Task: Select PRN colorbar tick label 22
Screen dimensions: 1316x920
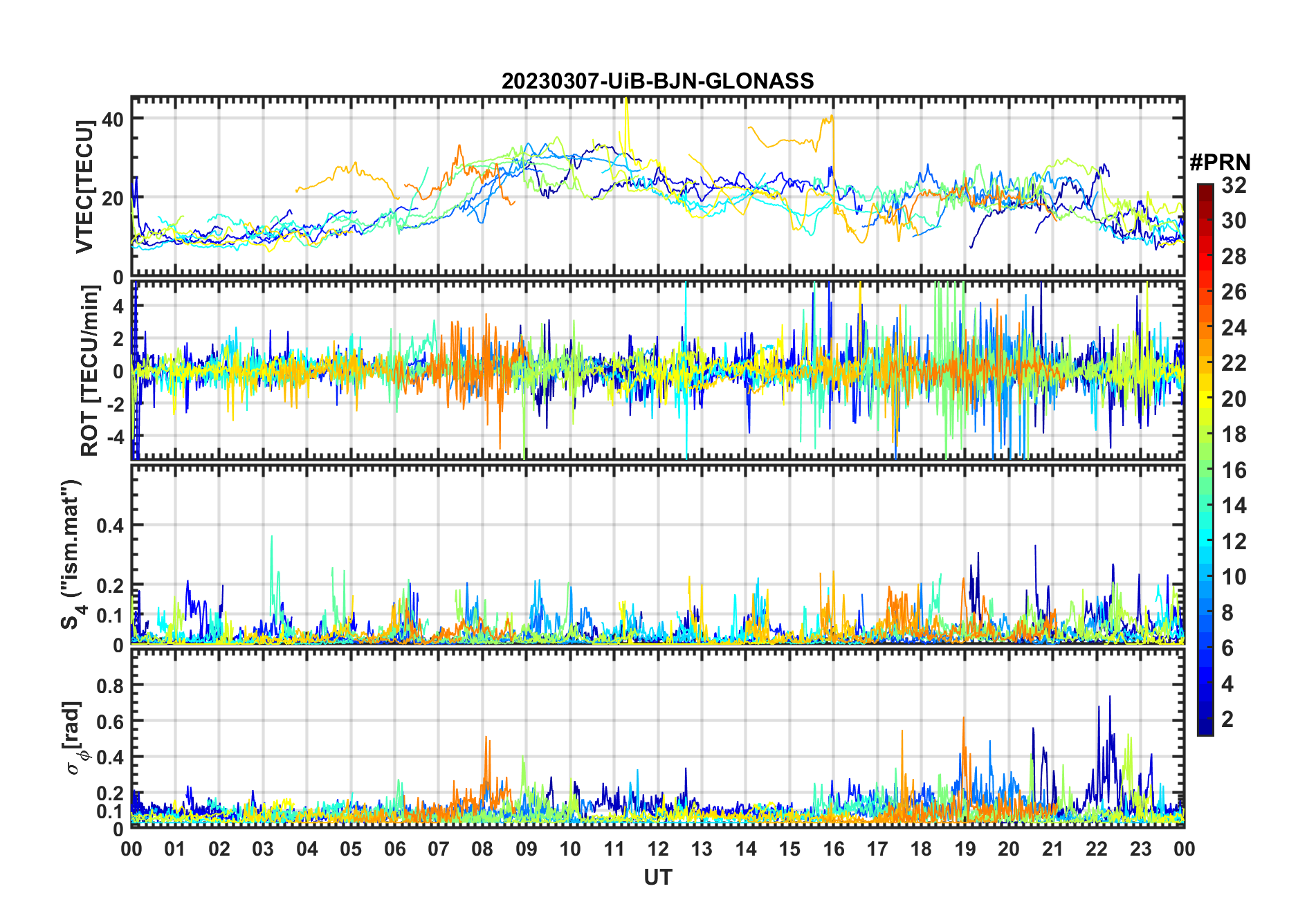Action: coord(1234,362)
